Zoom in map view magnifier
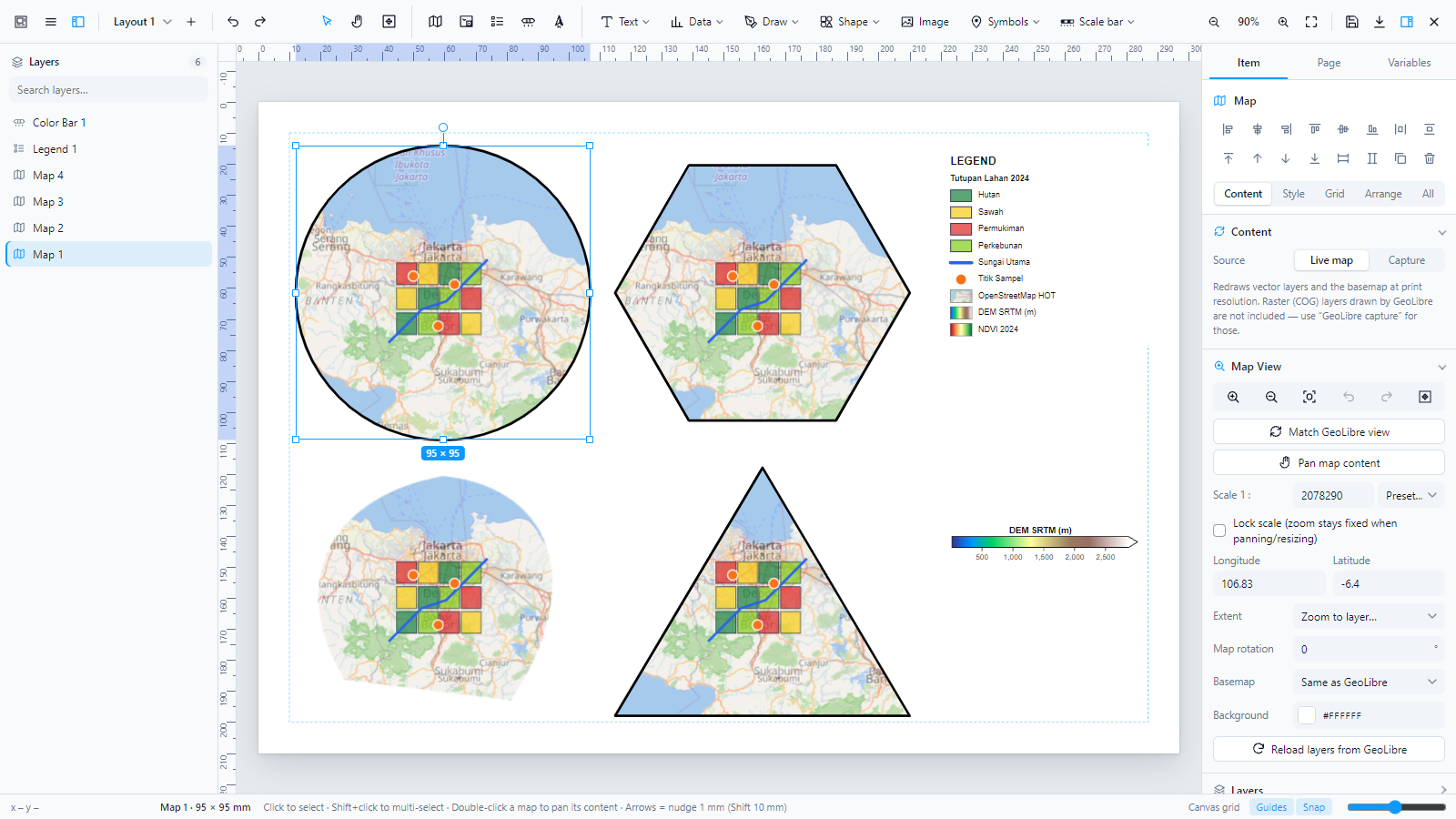 [1233, 397]
